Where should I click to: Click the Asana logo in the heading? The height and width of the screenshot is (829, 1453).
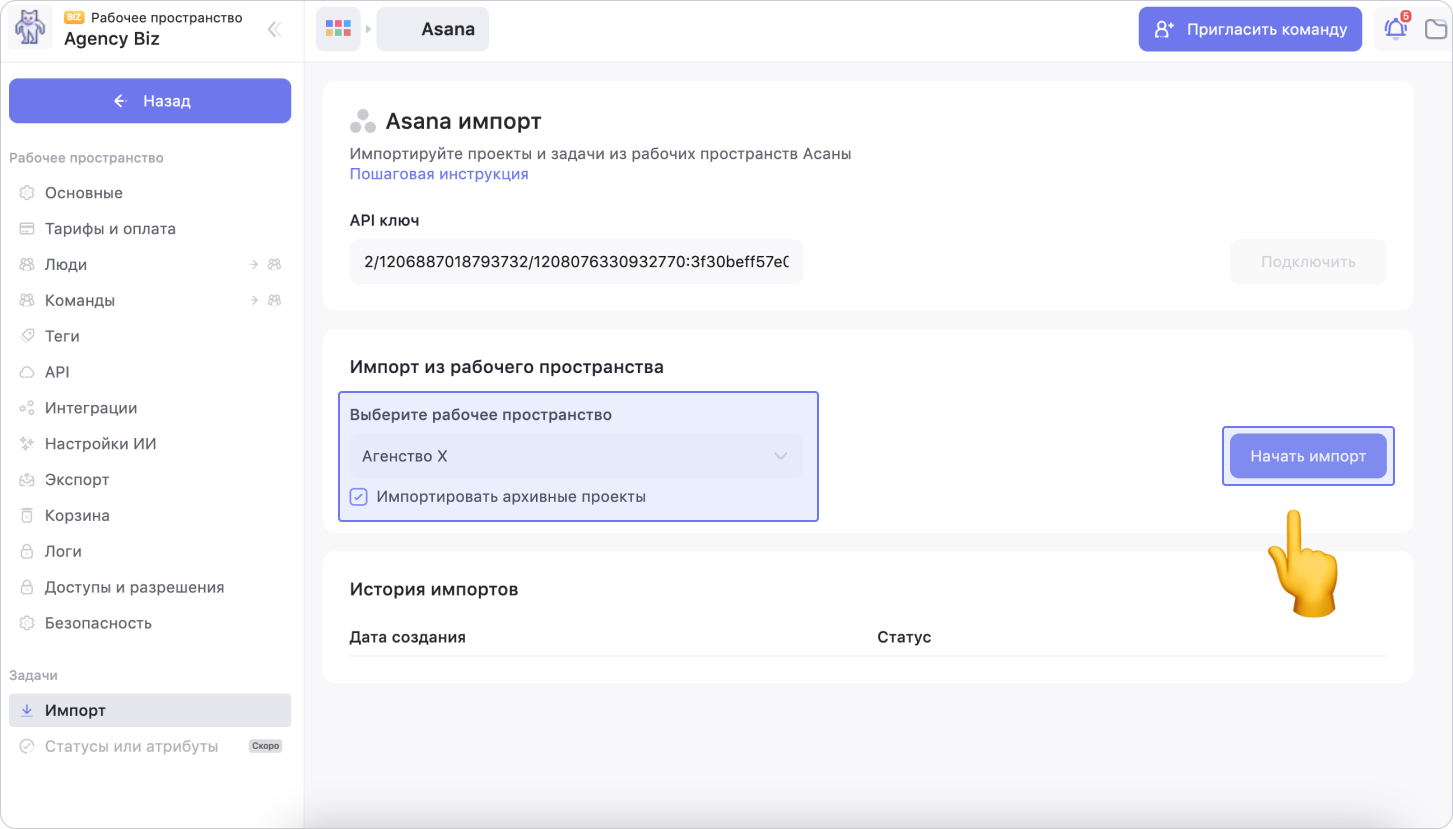pos(362,122)
